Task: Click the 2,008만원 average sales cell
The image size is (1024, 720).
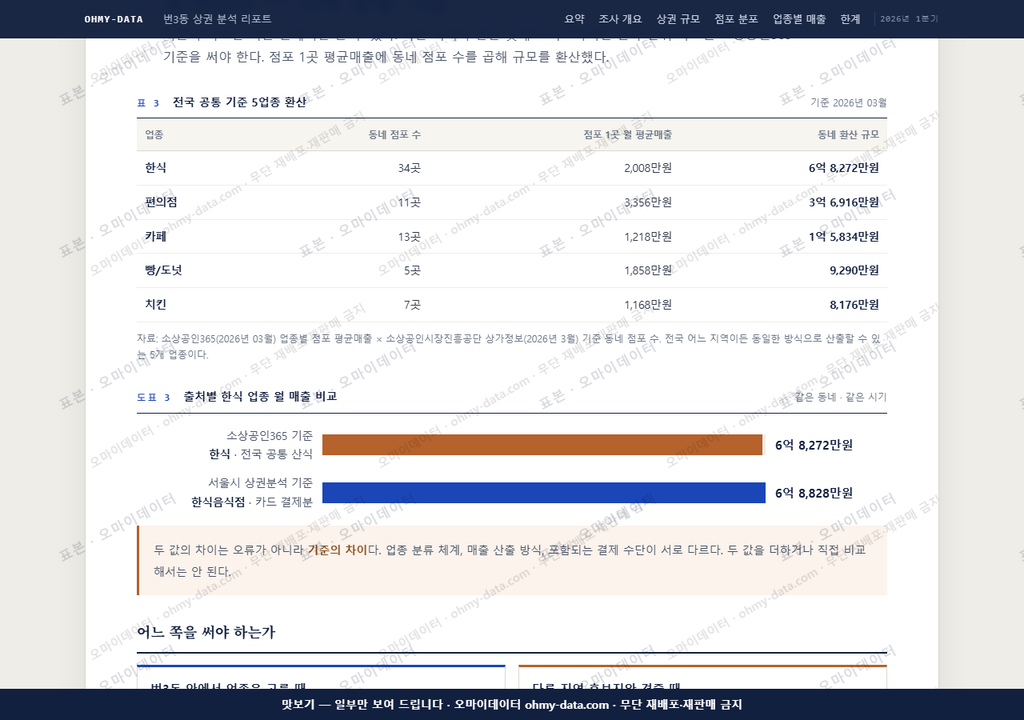Action: pyautogui.click(x=647, y=168)
